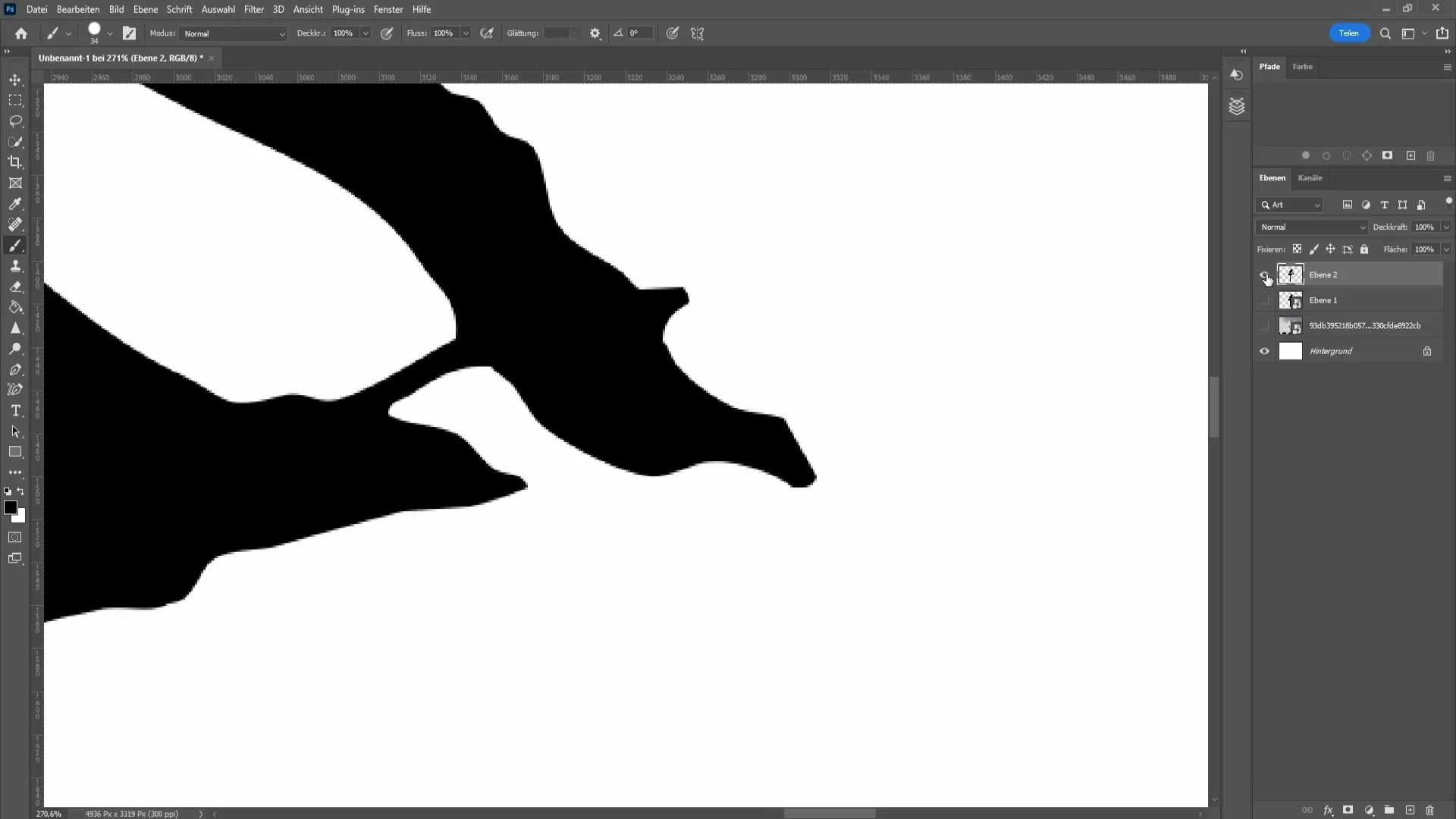The image size is (1456, 819).
Task: Open the Edit Toolbar three-dots menu
Action: click(x=15, y=472)
